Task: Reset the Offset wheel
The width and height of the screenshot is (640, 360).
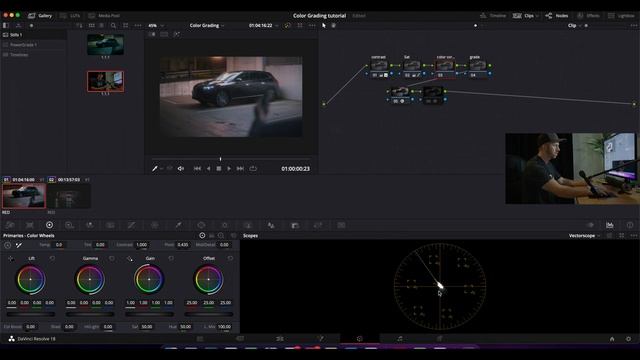Action: pos(230,258)
